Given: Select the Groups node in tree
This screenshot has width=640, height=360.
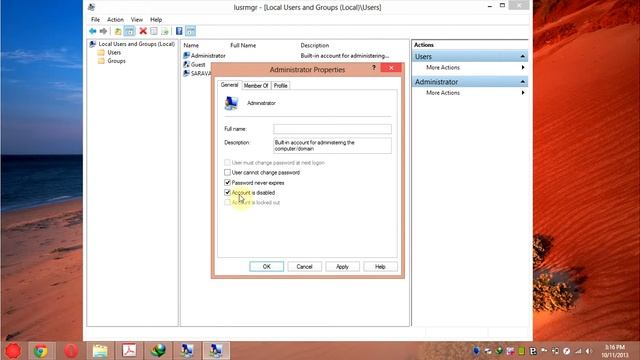Looking at the screenshot, I should pos(116,61).
